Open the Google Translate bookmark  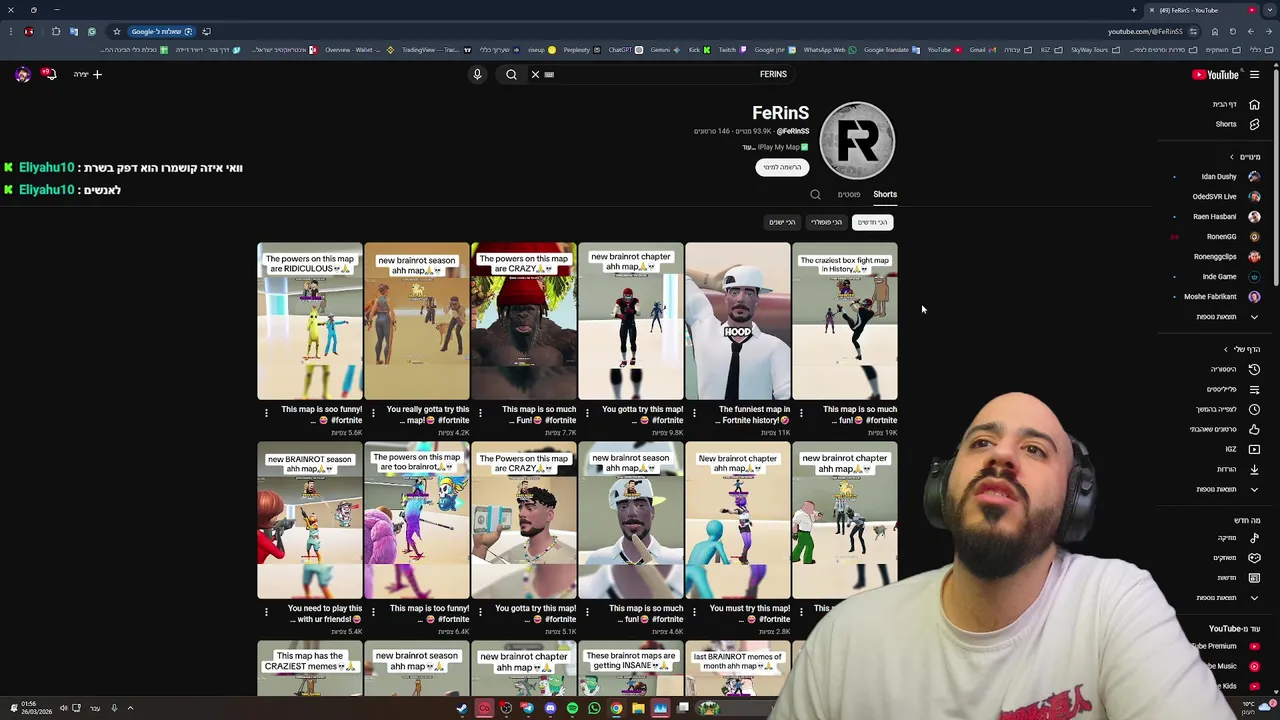(x=891, y=50)
